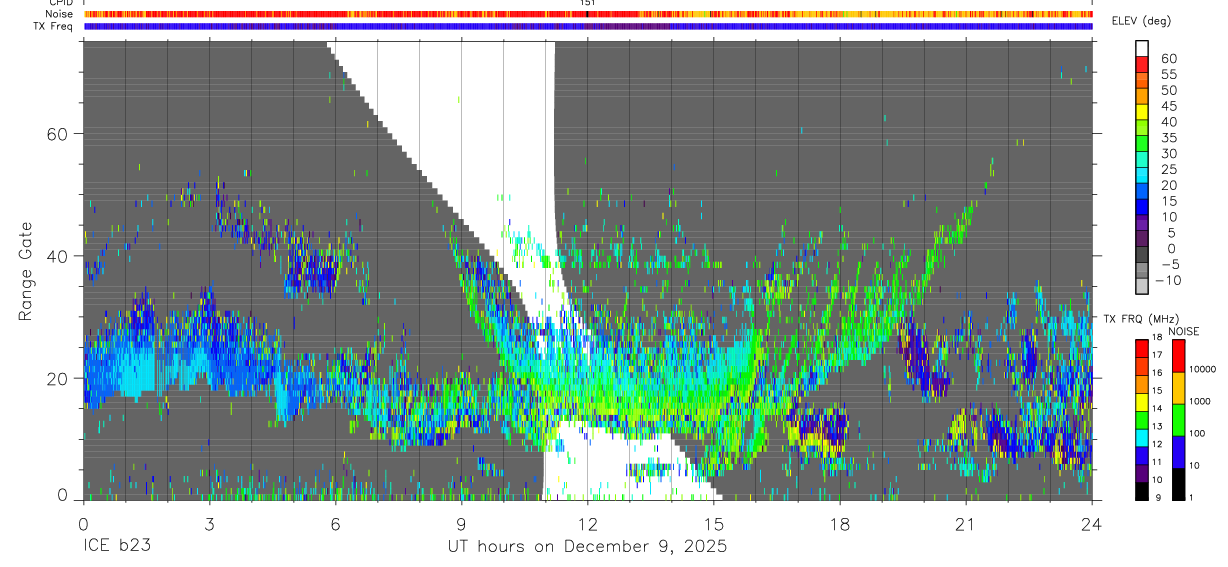
Task: Click the "24" tick on UT hours axis
Action: [x=1092, y=523]
